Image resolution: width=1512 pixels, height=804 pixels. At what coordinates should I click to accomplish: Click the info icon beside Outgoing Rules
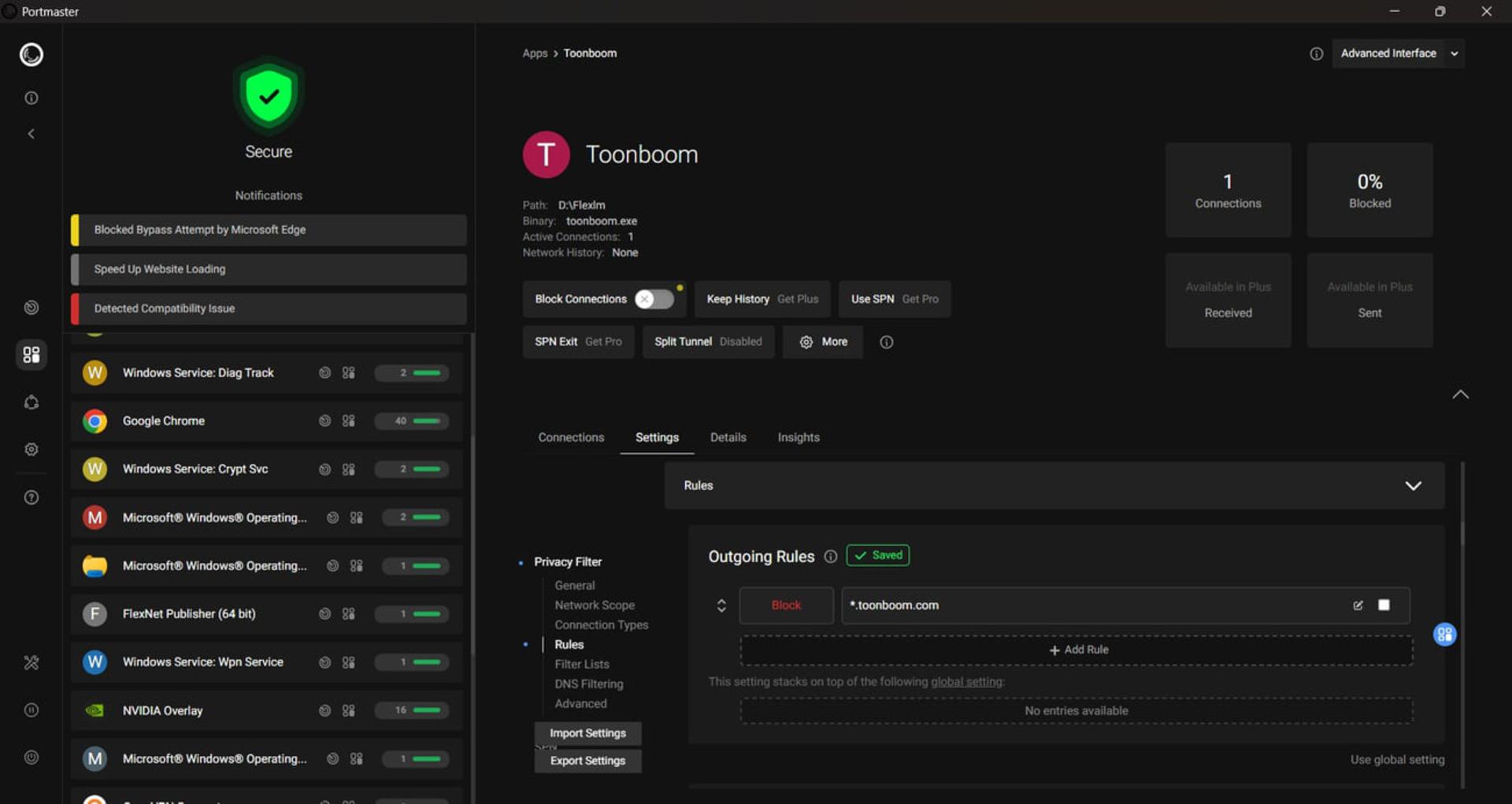click(830, 557)
